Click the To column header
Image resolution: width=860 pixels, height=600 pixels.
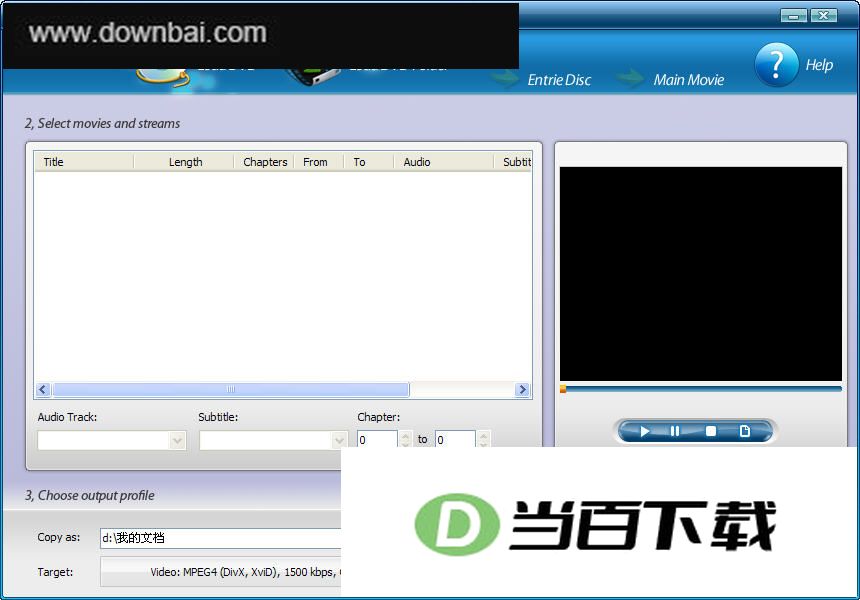[x=369, y=162]
